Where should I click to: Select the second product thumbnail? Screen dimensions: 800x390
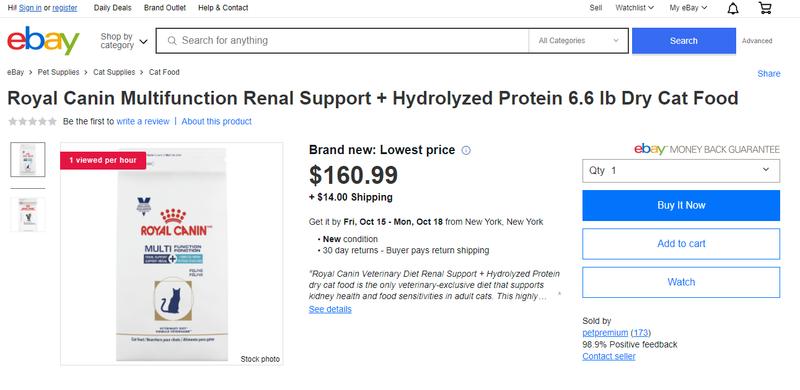tap(28, 214)
